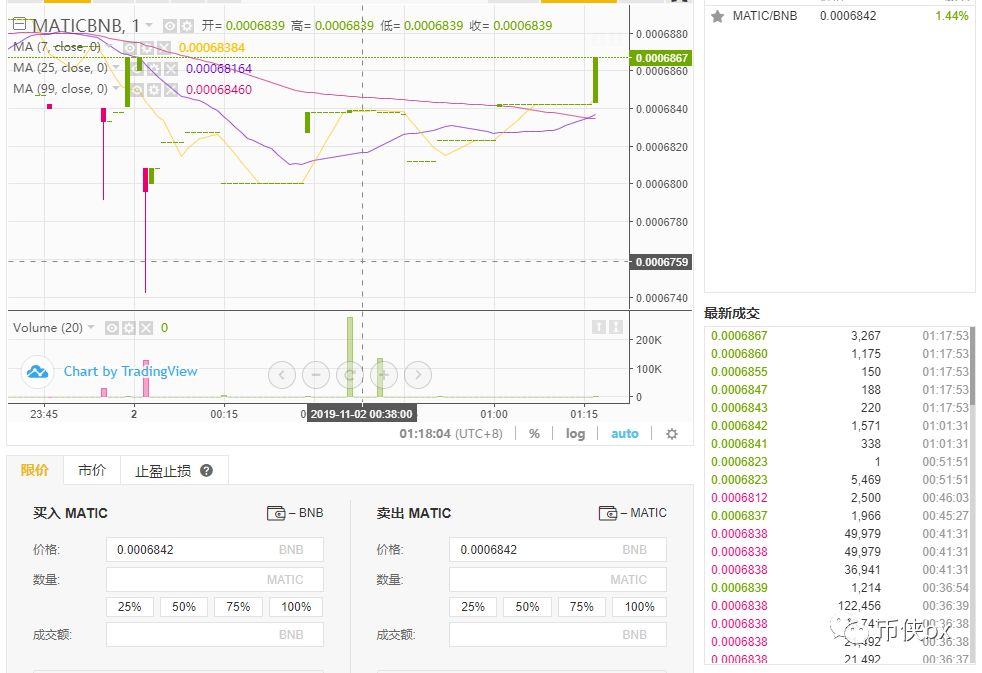982x673 pixels.
Task: Click the 2019-11-02 00:38:00 time label
Action: point(361,414)
